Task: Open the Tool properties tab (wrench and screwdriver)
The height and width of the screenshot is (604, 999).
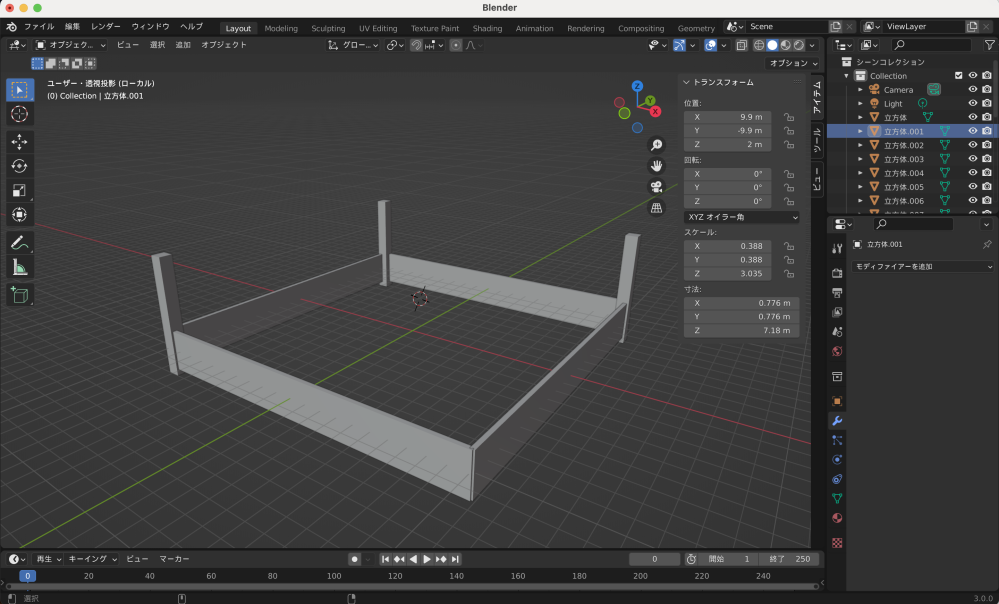Action: coord(837,248)
